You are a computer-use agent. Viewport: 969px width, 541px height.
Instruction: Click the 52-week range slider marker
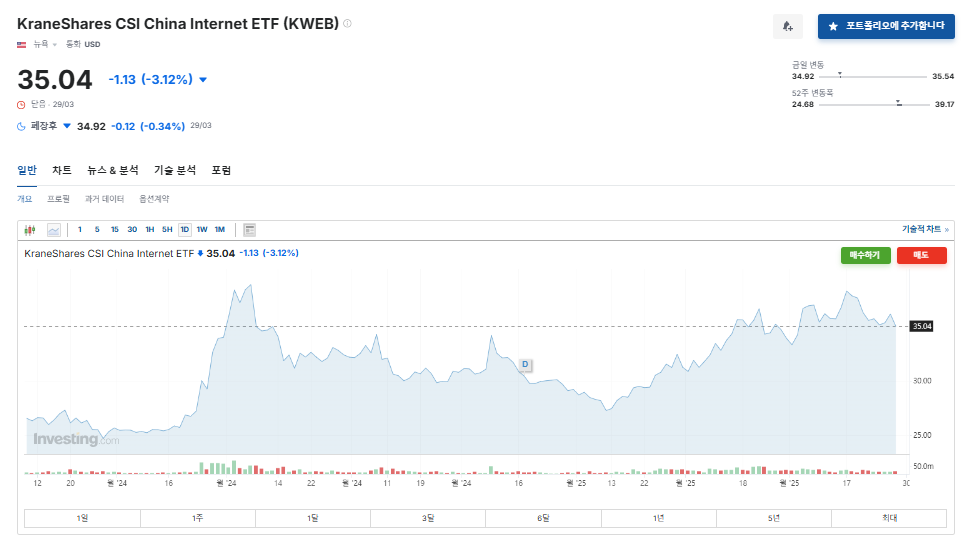pyautogui.click(x=899, y=103)
